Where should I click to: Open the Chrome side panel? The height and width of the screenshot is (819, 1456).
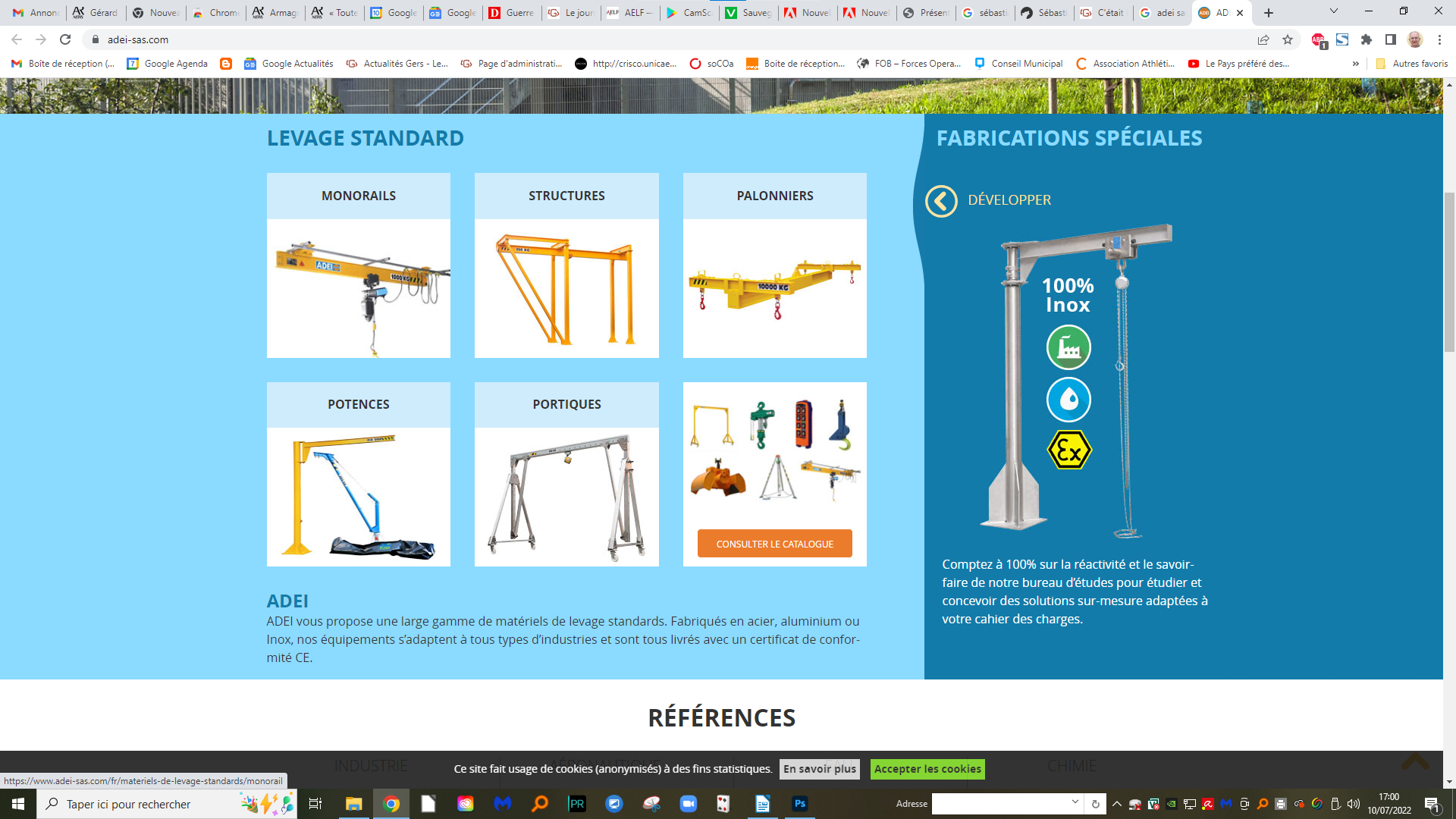click(1391, 39)
